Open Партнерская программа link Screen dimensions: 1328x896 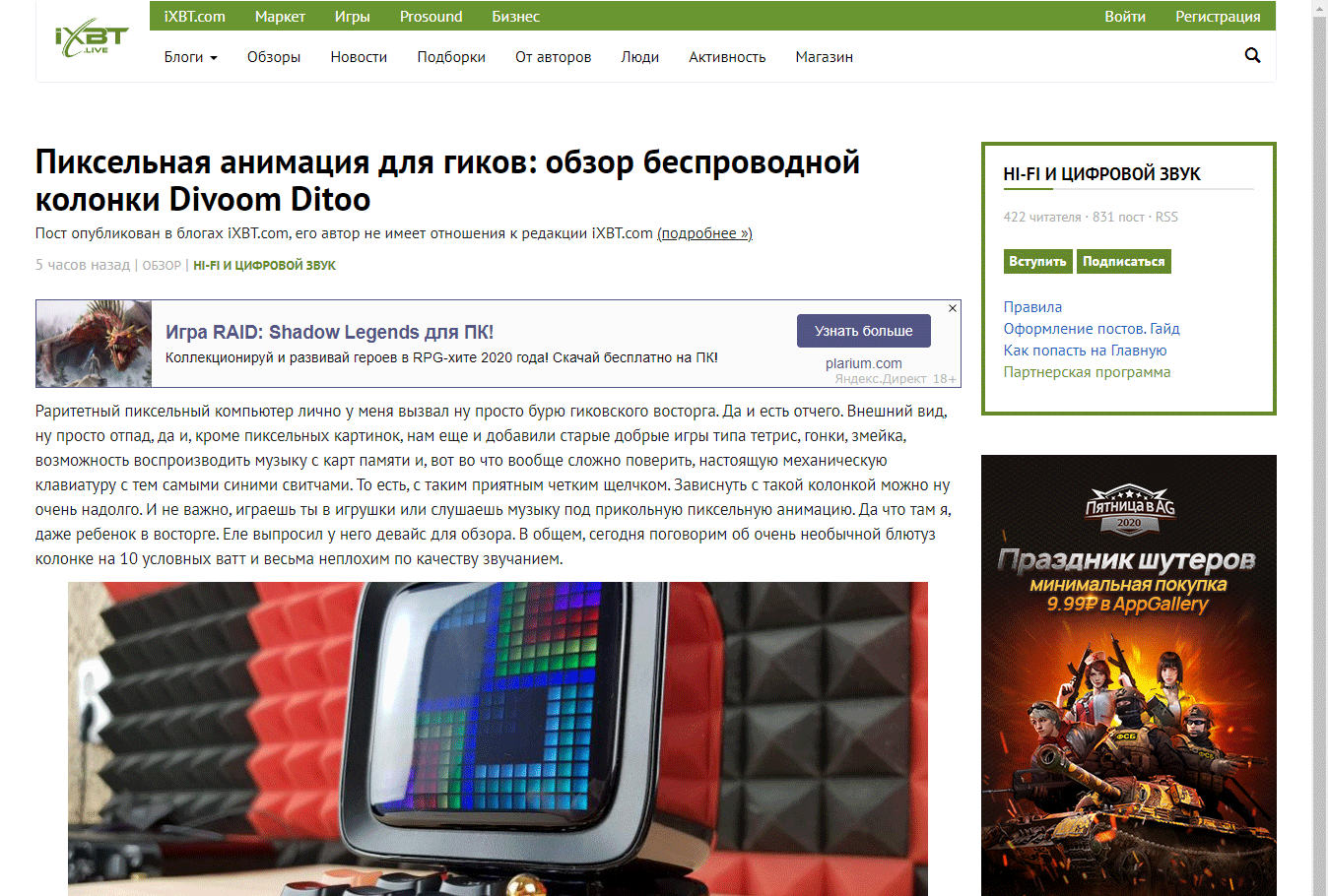click(x=1087, y=372)
